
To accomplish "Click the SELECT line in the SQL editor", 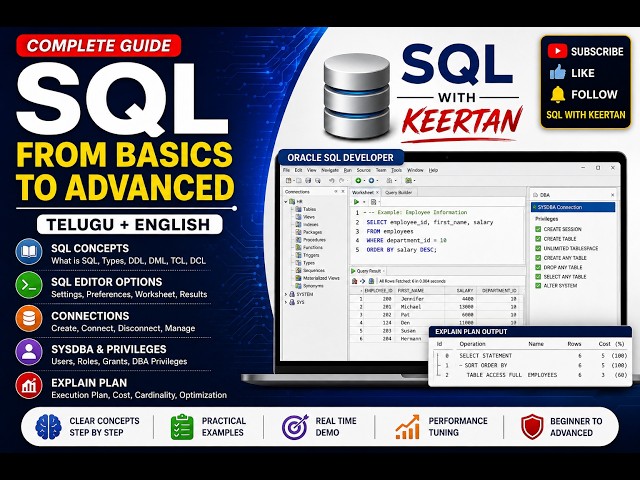I will (430, 222).
